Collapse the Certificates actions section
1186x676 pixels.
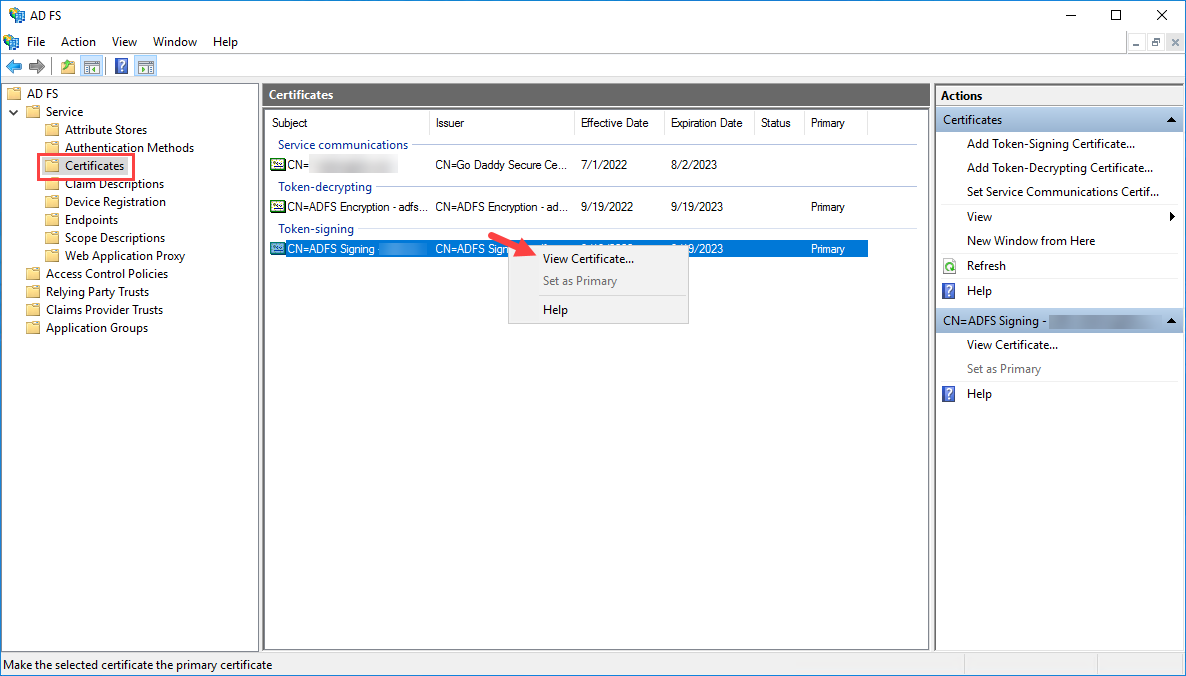pos(1172,120)
